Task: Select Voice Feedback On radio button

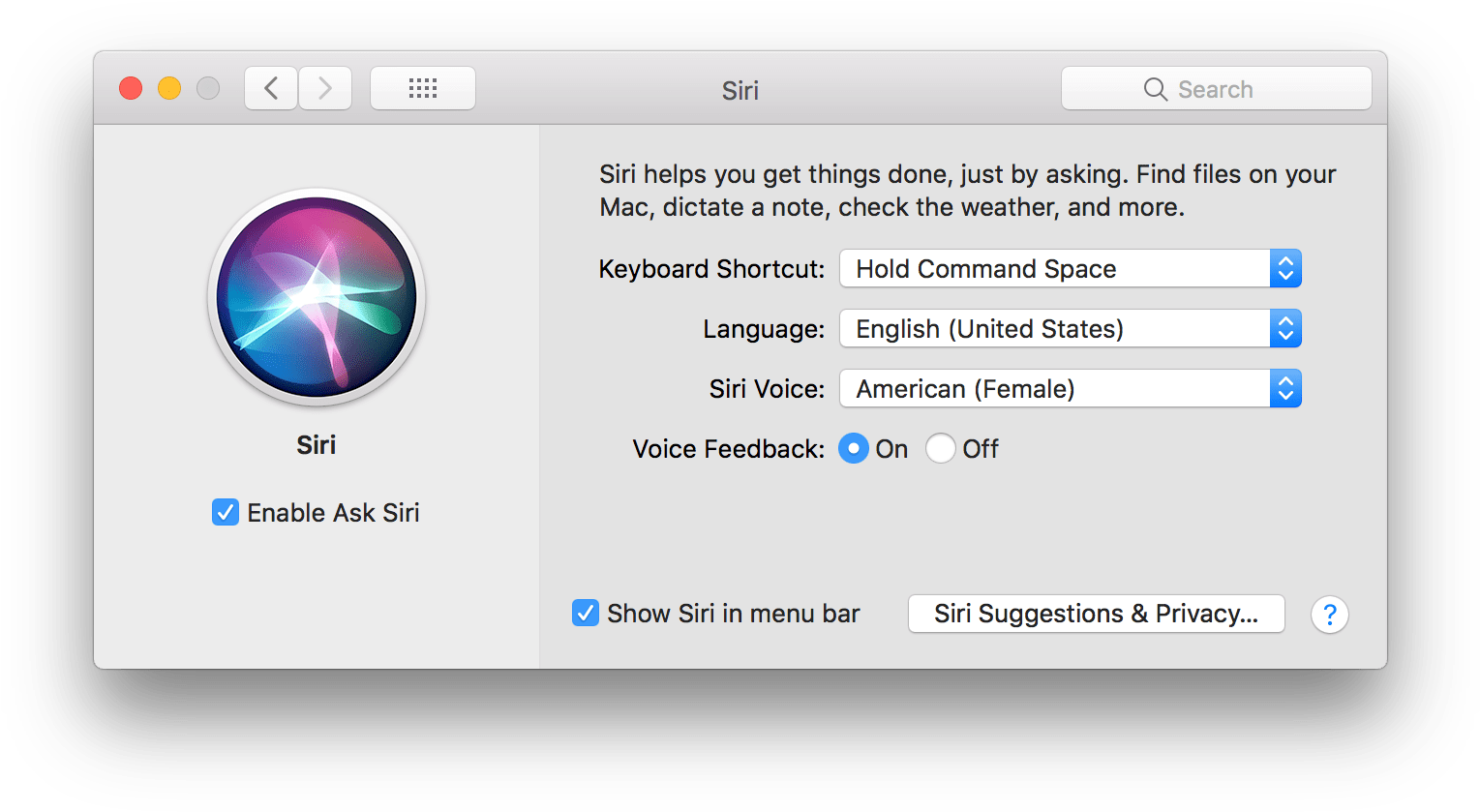Action: pyautogui.click(x=854, y=448)
